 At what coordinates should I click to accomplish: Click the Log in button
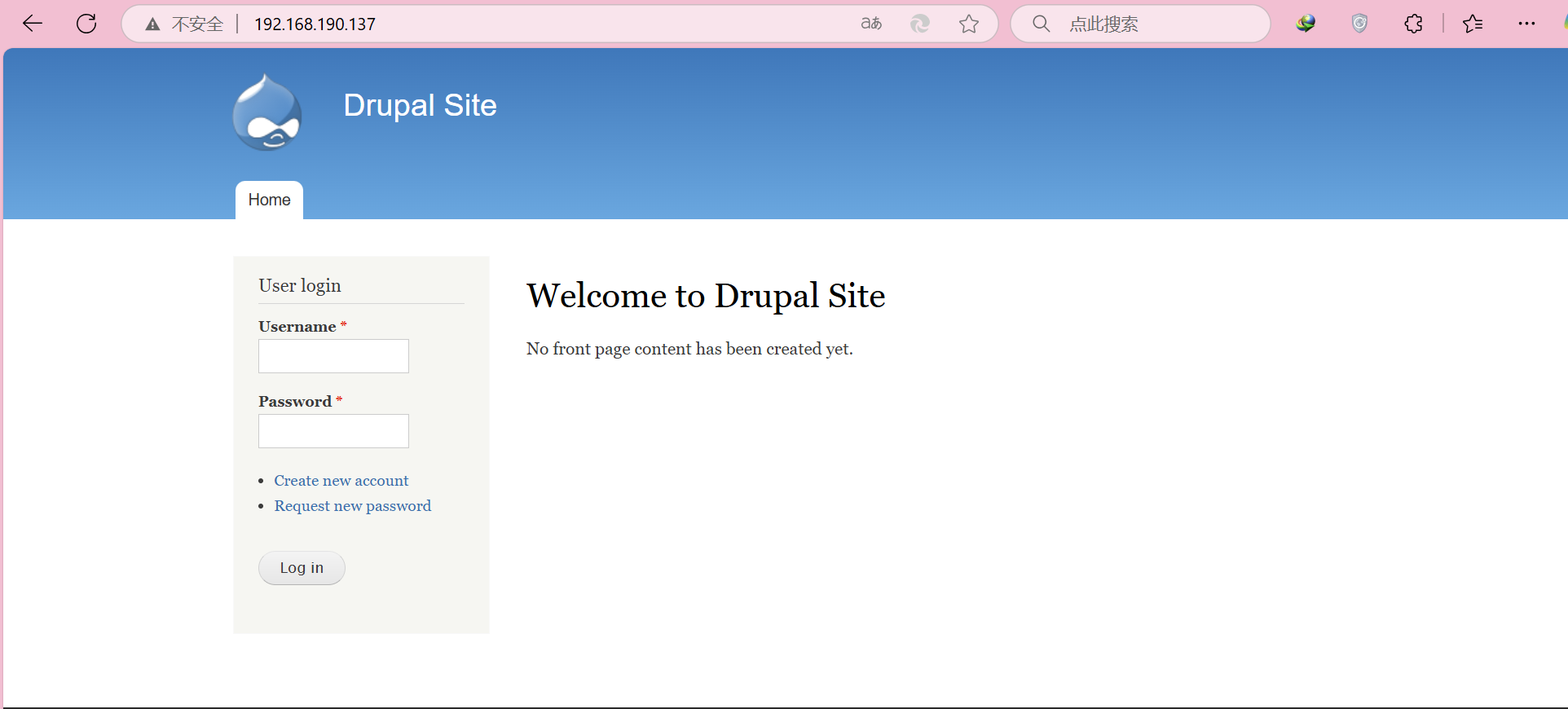302,568
